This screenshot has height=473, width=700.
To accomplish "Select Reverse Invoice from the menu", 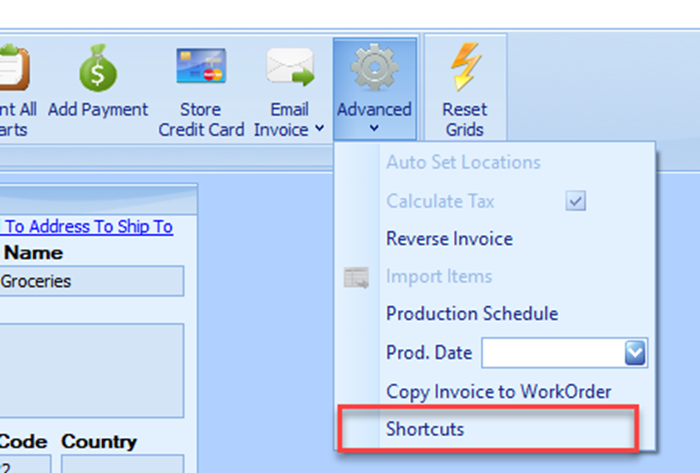I will (x=449, y=239).
